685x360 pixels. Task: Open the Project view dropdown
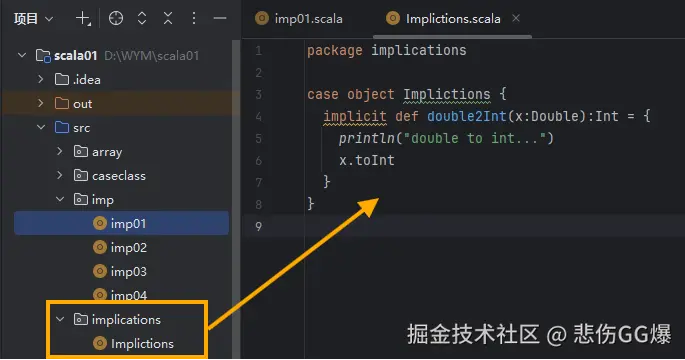(33, 19)
